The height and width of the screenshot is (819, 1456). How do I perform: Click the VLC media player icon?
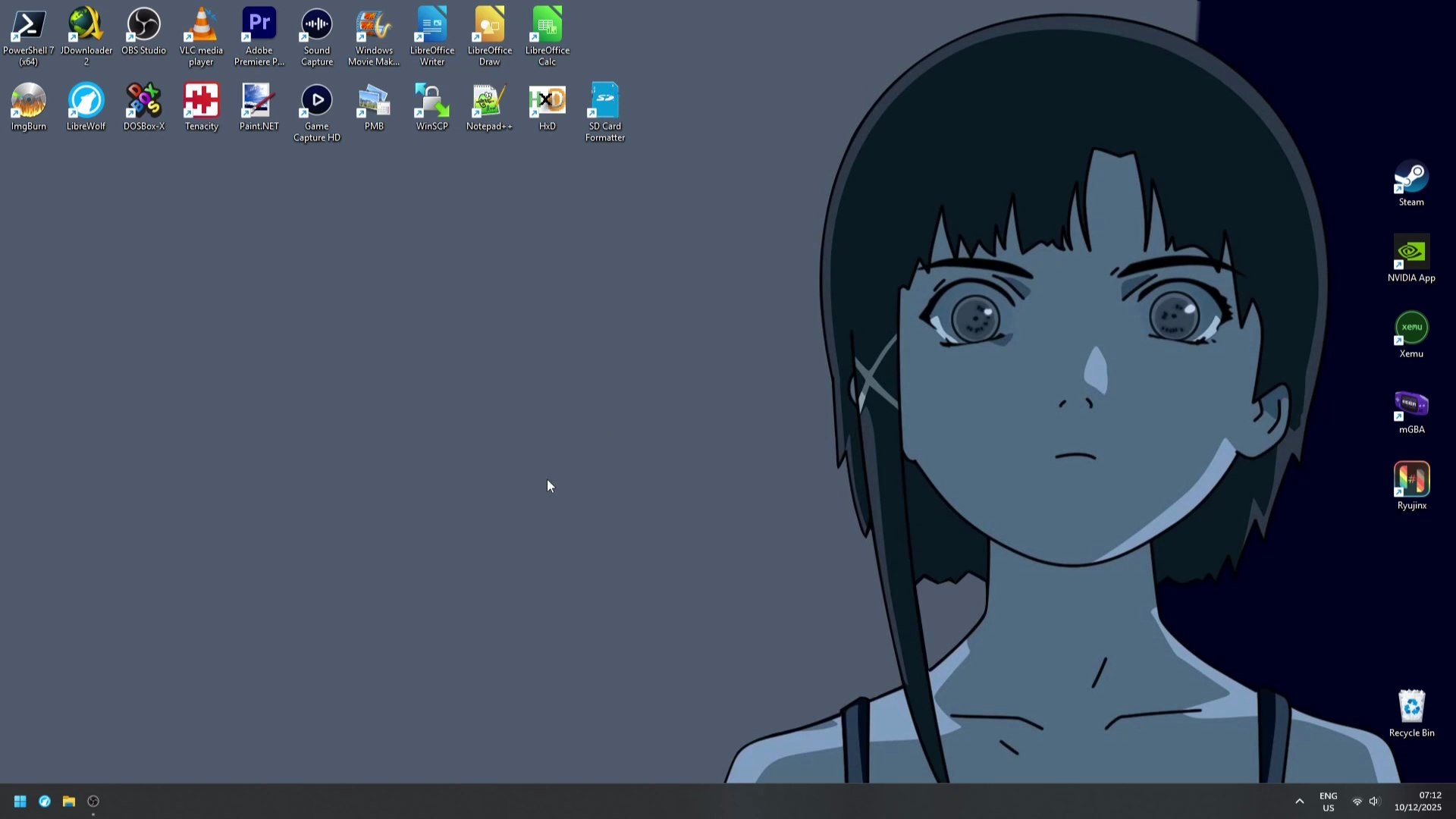click(202, 36)
